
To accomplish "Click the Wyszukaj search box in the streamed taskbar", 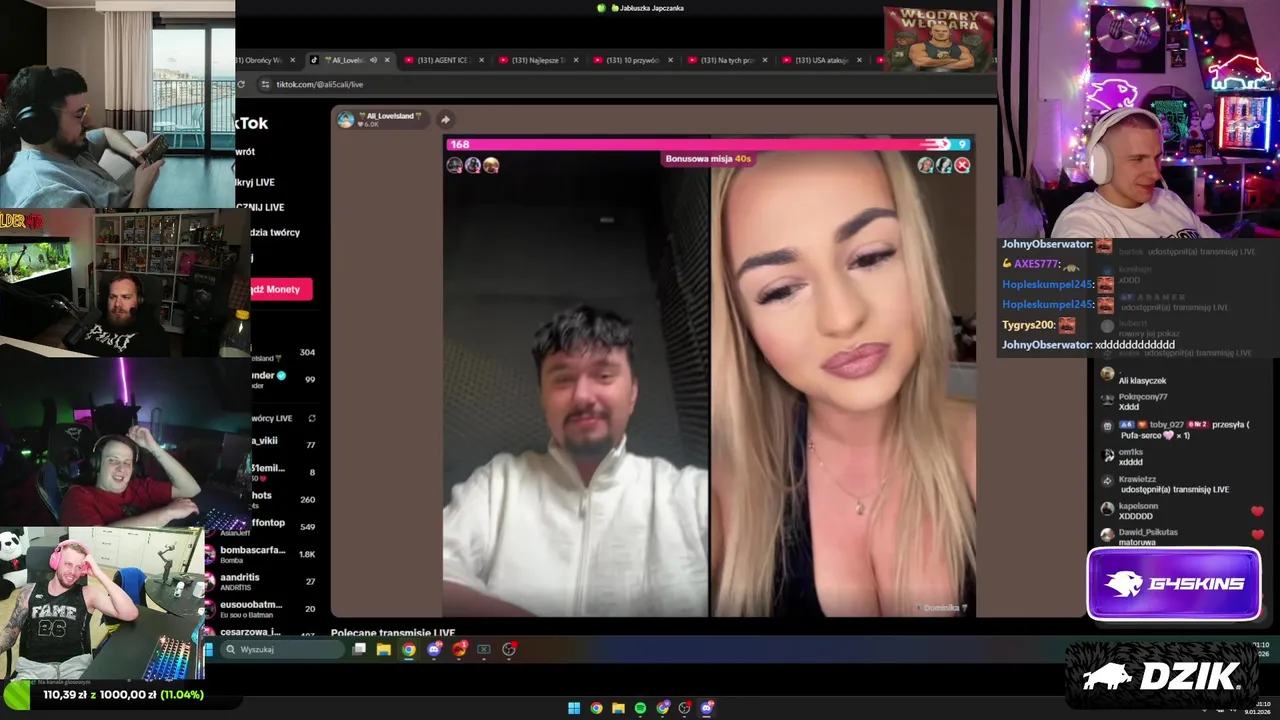I will [x=282, y=649].
